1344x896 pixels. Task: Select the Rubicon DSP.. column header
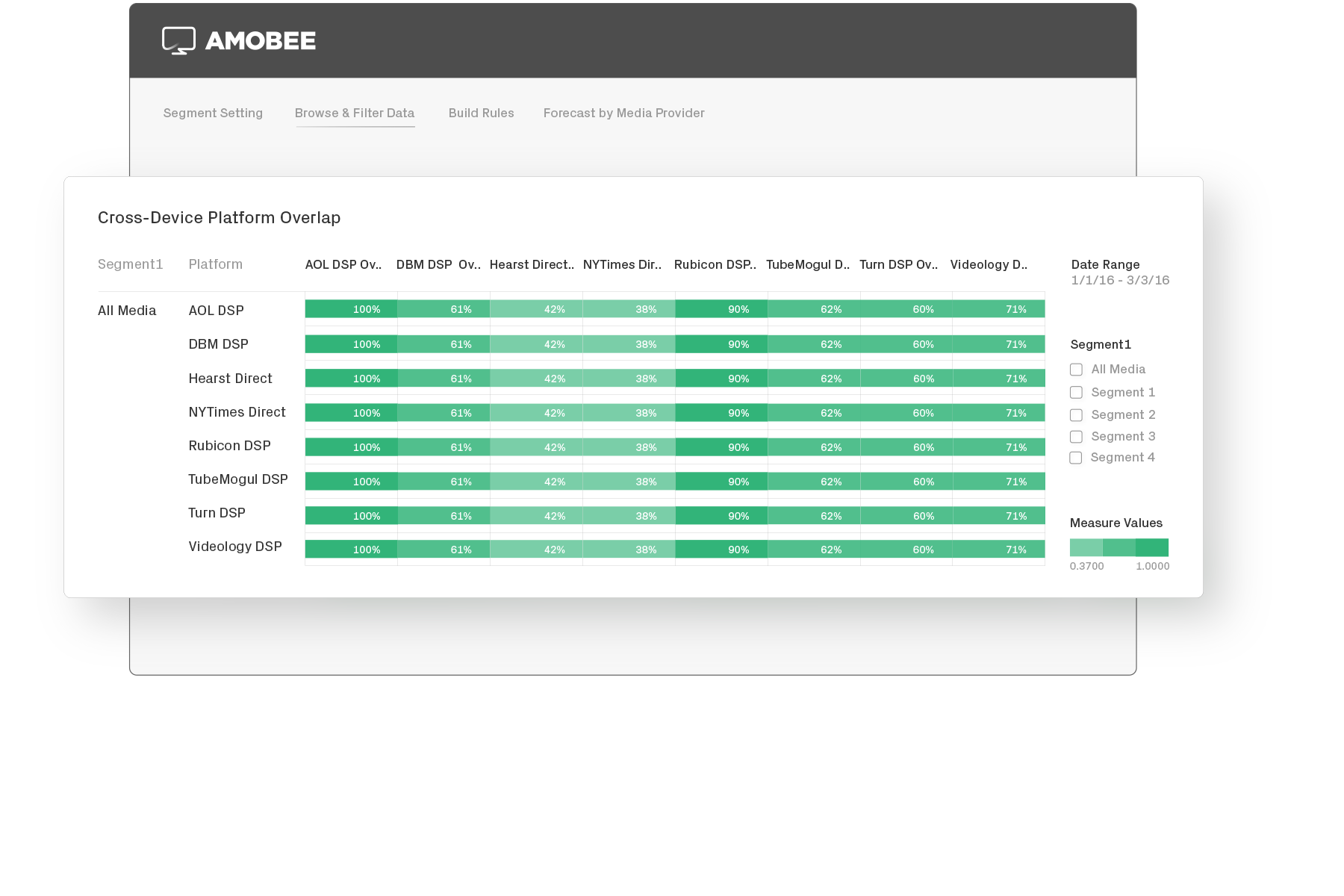tap(715, 264)
